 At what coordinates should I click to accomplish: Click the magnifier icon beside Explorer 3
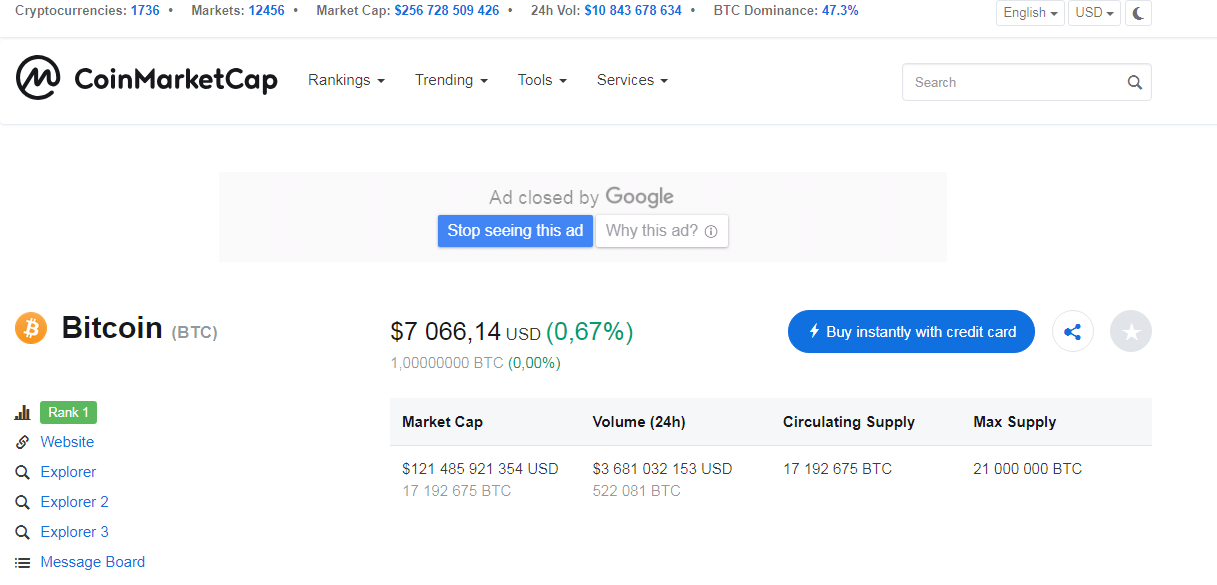tap(23, 532)
